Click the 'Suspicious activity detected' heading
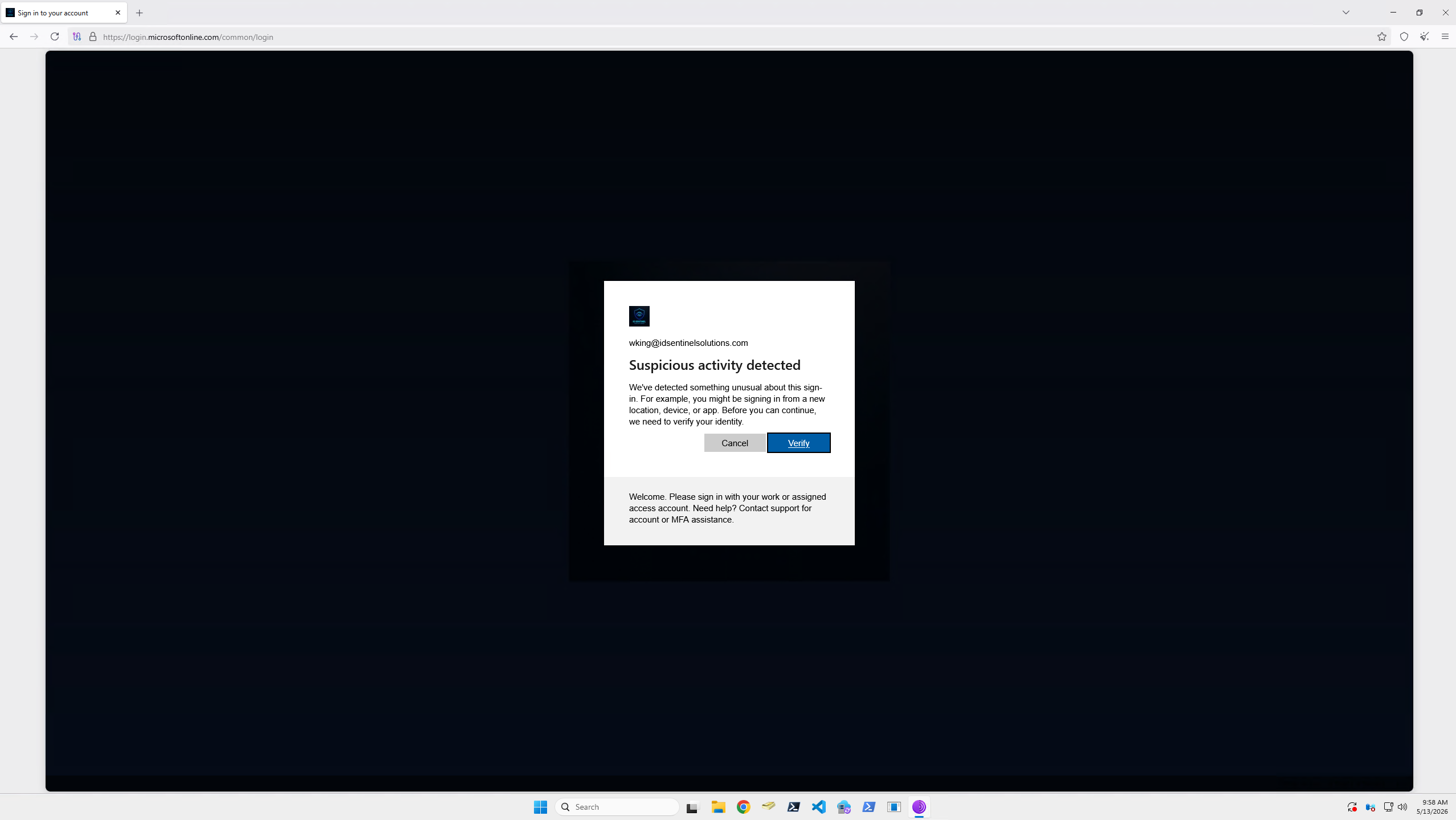The image size is (1456, 820). tap(715, 365)
